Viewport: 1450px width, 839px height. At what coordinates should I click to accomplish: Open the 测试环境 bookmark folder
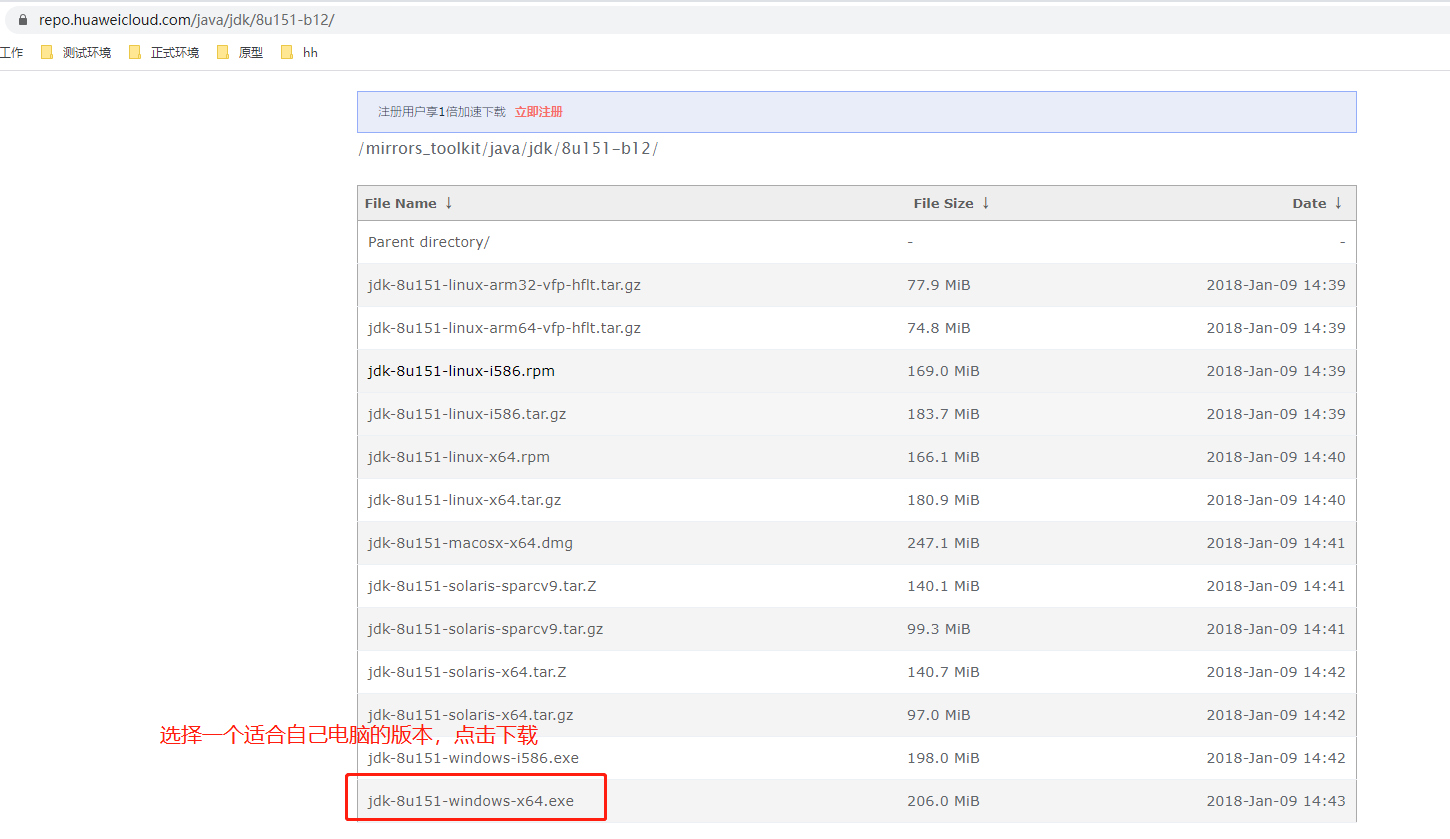(x=76, y=53)
